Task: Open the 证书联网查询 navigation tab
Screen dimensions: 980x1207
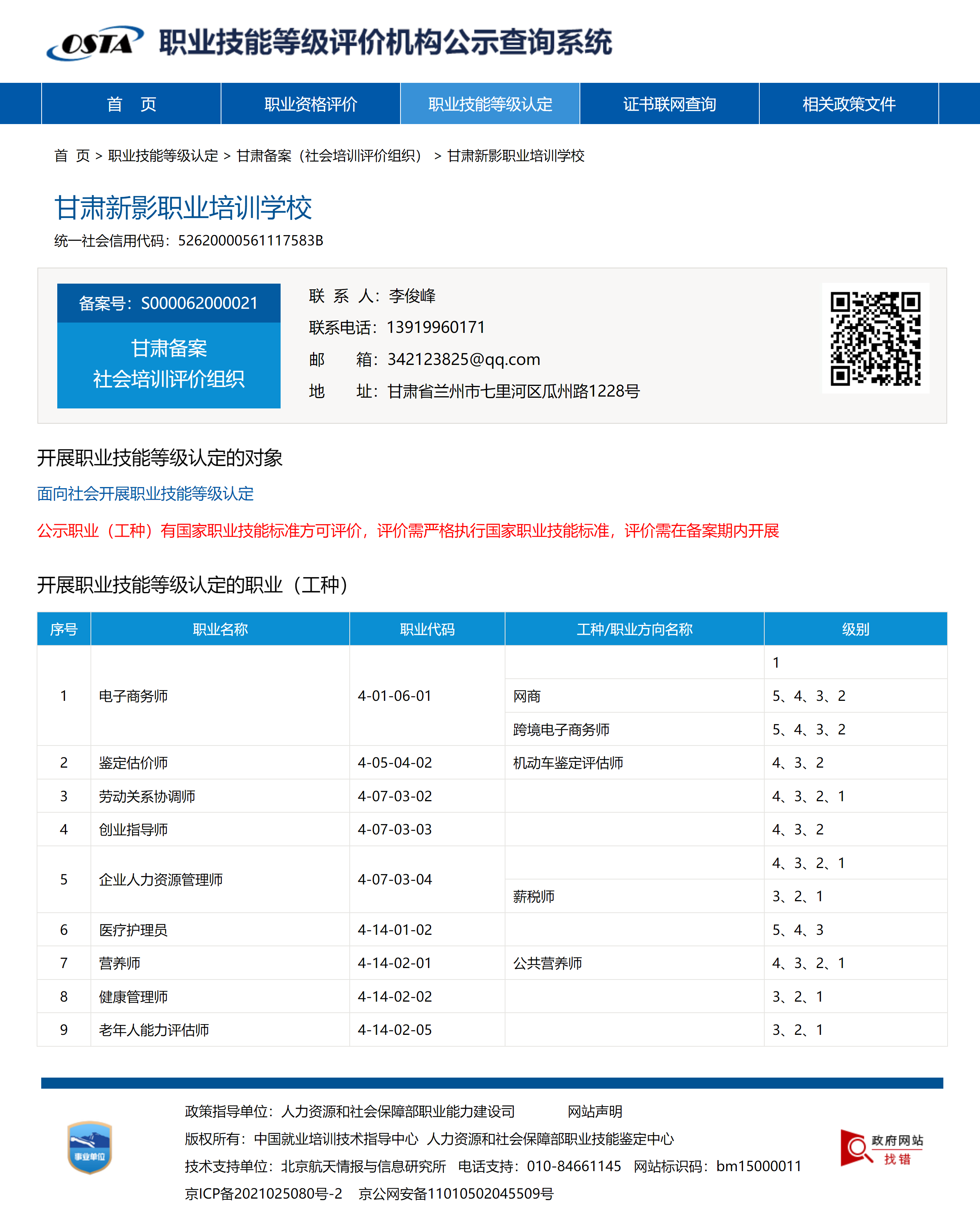Action: point(669,104)
